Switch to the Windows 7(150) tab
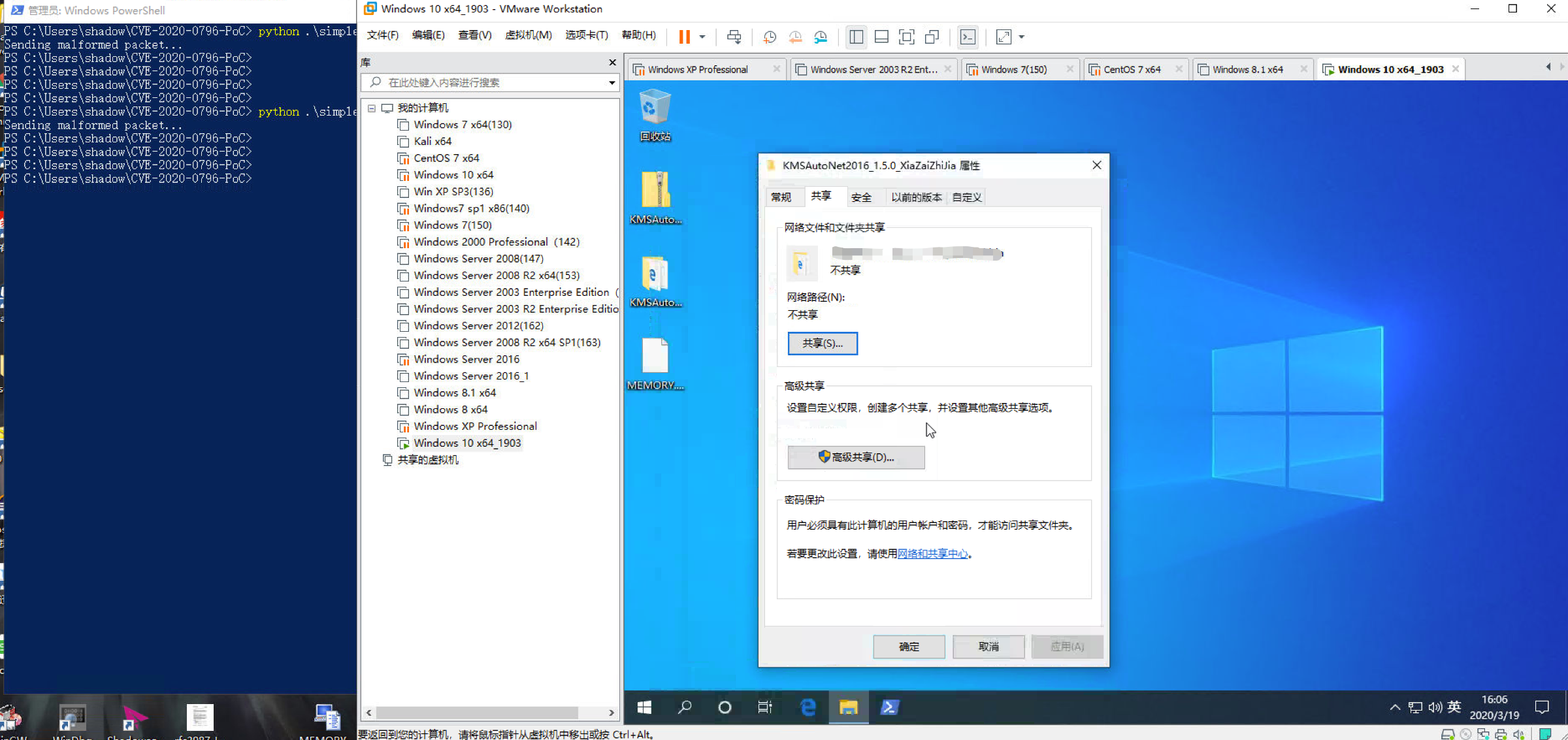1568x740 pixels. click(x=1019, y=69)
